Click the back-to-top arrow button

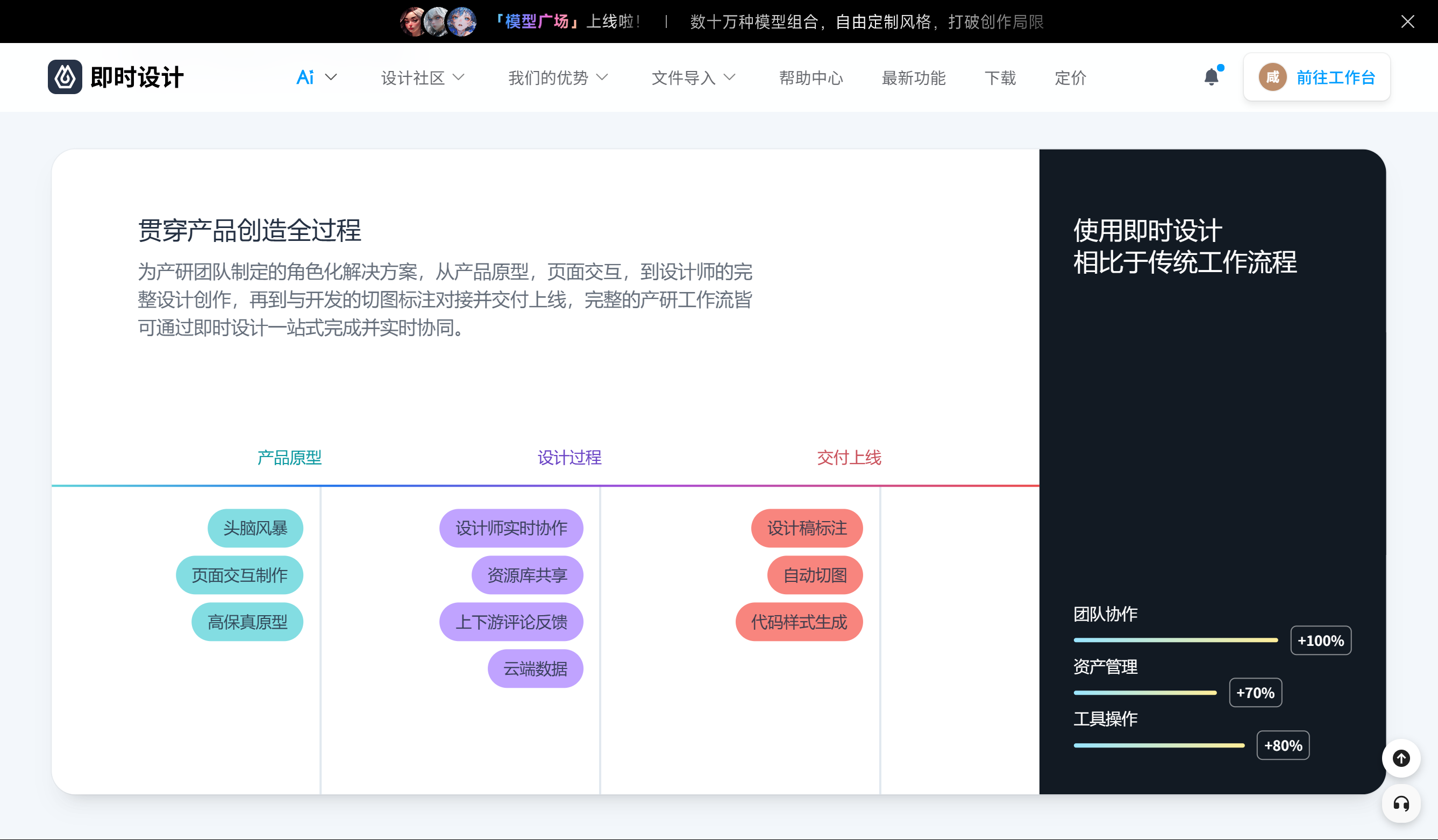click(1401, 758)
